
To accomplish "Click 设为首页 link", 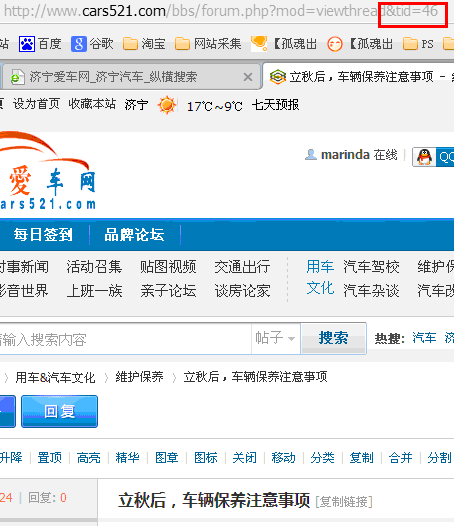I will (36, 104).
